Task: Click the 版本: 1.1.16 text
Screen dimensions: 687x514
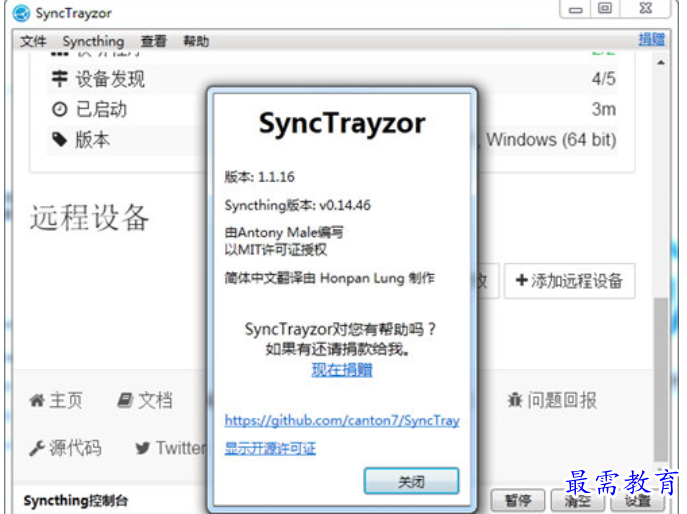Action: 259,177
